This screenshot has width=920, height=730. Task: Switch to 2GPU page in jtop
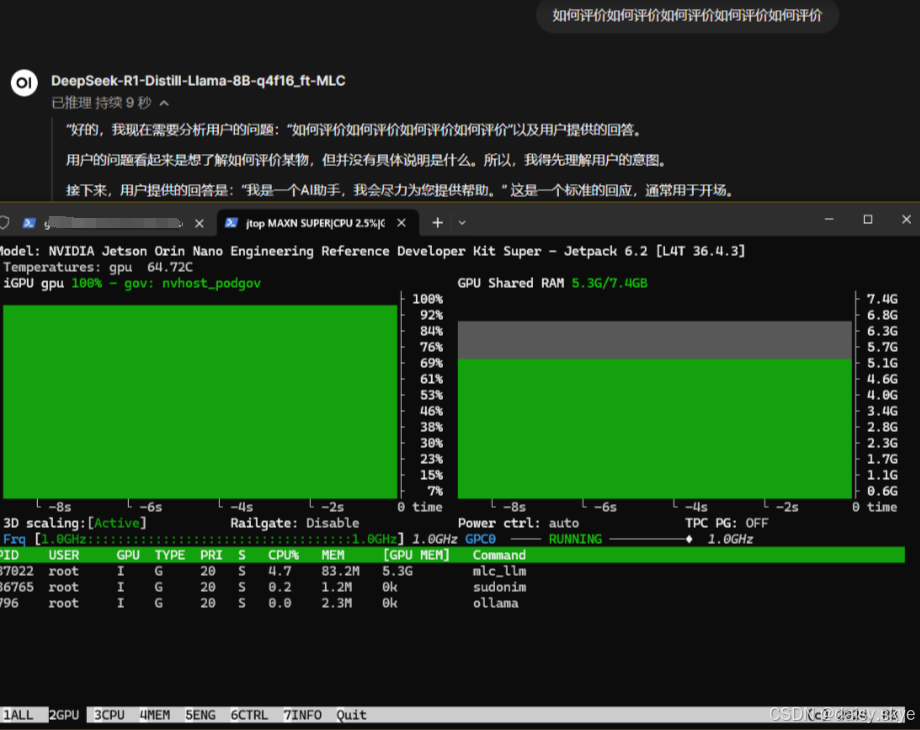(x=64, y=715)
